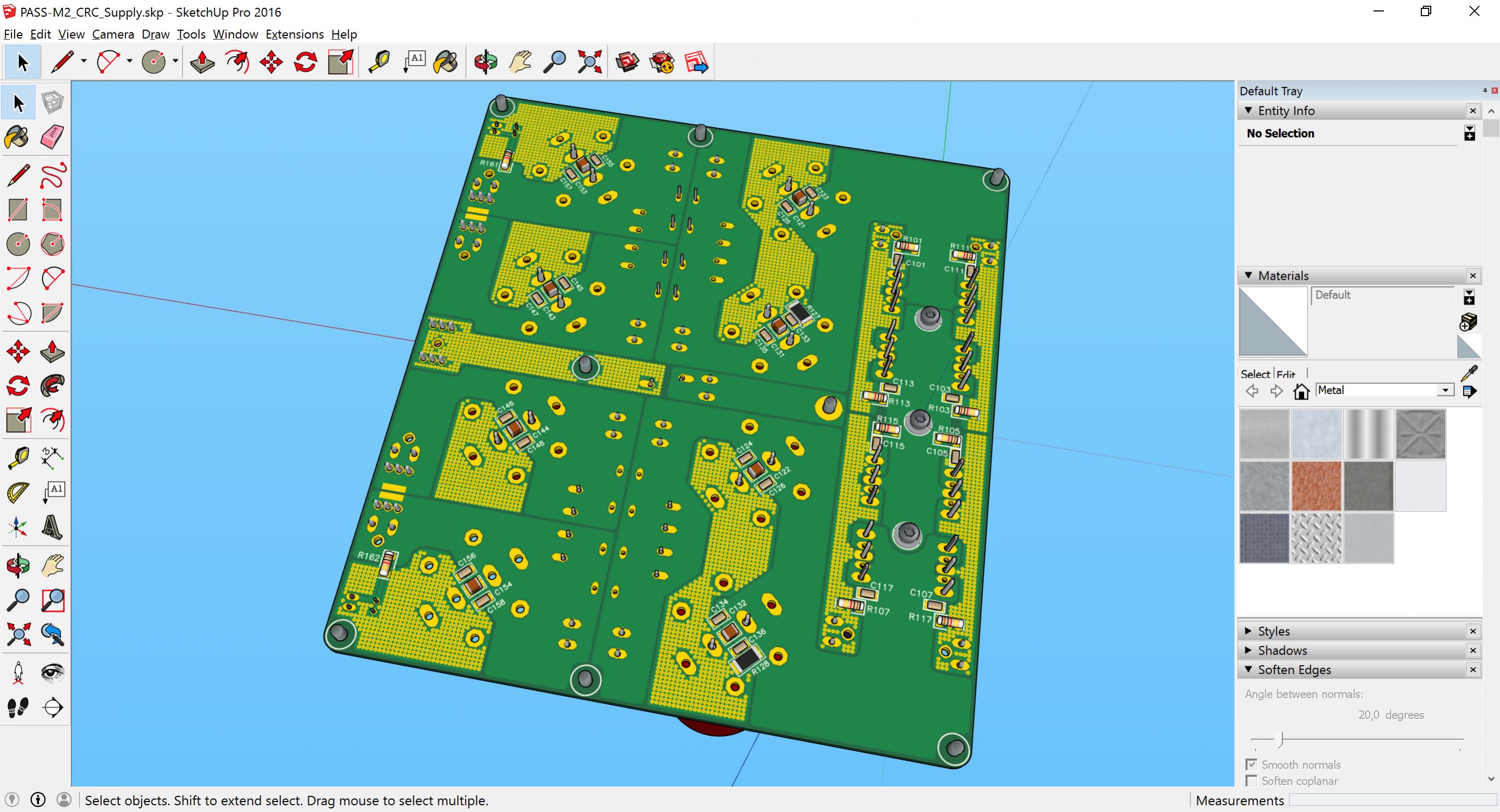The height and width of the screenshot is (812, 1500).
Task: Toggle the Smooth normals checkbox
Action: (1251, 764)
